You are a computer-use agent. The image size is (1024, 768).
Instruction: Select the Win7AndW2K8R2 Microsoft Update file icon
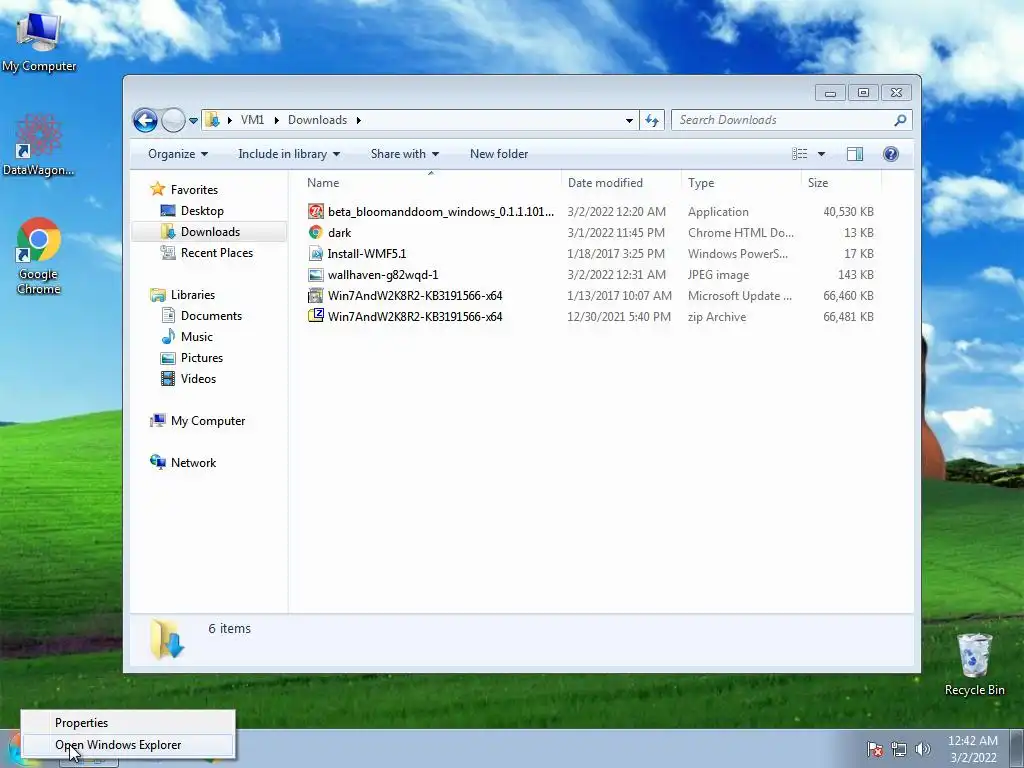[x=316, y=296]
